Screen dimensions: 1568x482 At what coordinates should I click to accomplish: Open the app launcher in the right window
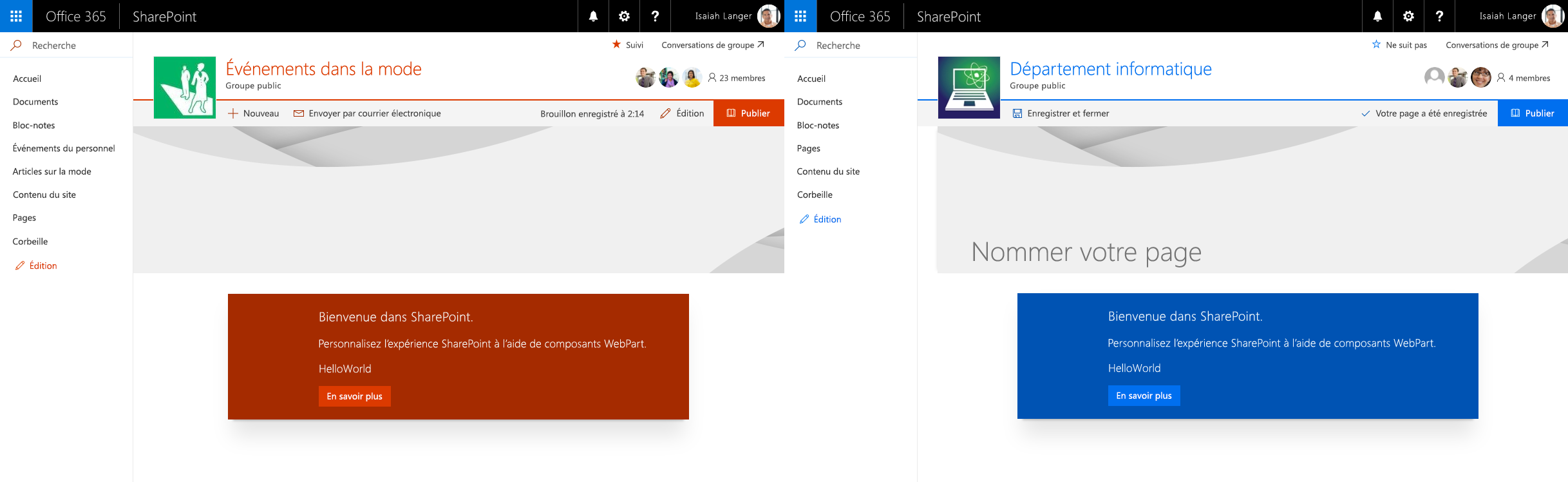pos(800,16)
